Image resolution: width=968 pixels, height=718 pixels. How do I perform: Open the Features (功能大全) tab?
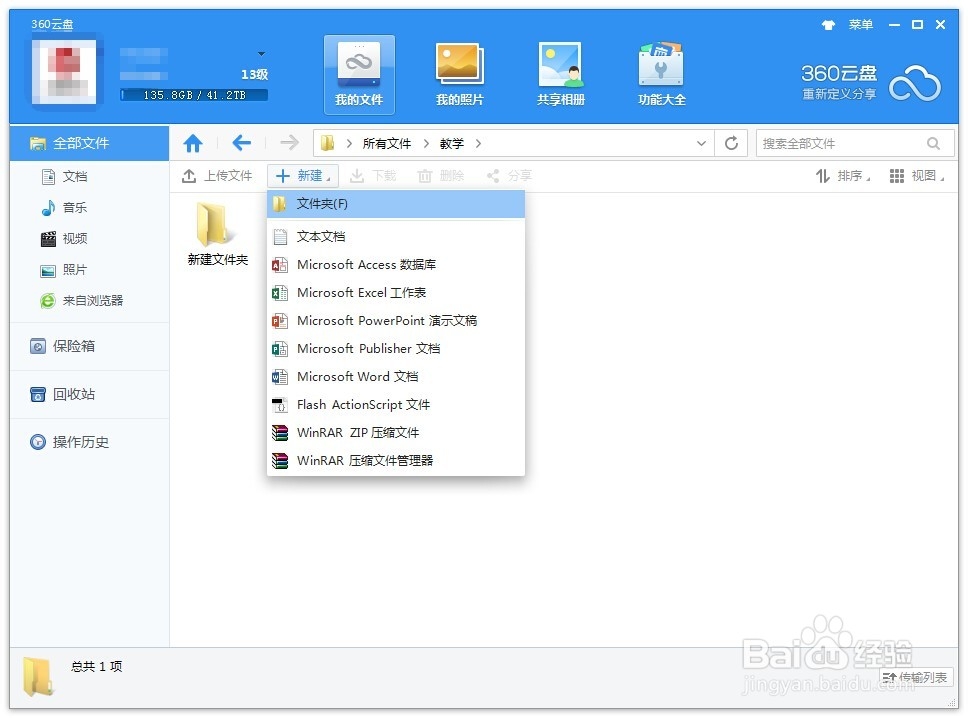(x=661, y=74)
